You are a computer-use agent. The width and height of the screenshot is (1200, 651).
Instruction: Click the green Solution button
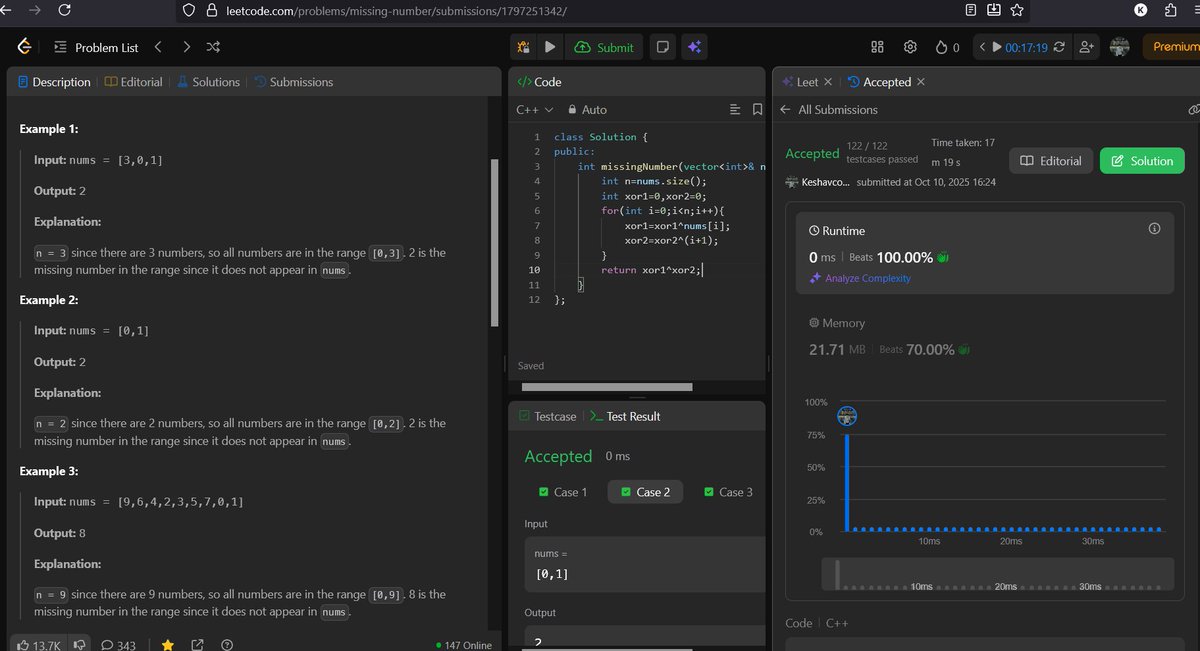(1142, 161)
